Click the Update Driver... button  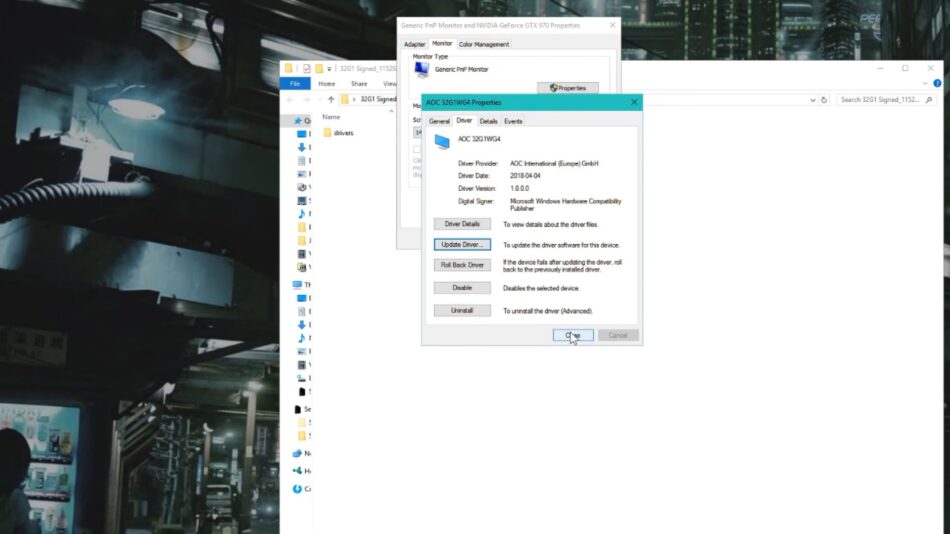462,245
